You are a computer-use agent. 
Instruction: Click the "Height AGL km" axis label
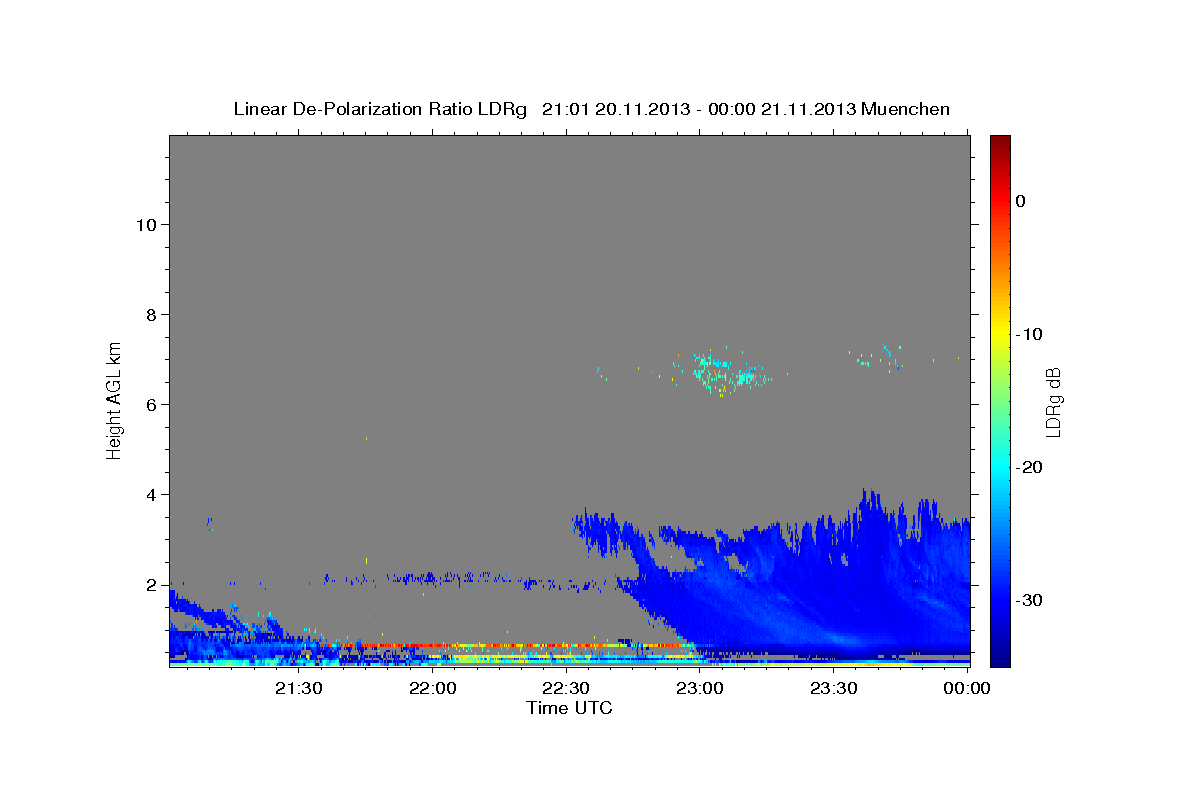pos(114,399)
